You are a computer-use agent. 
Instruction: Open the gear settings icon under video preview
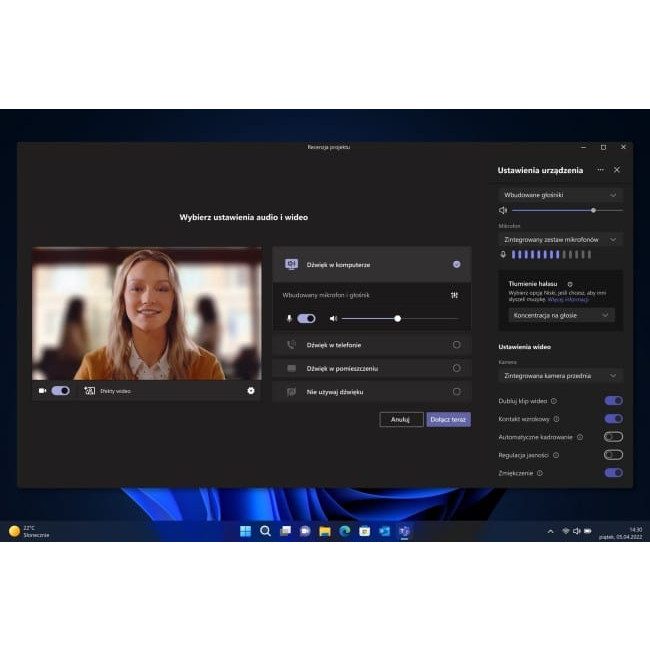(x=251, y=390)
